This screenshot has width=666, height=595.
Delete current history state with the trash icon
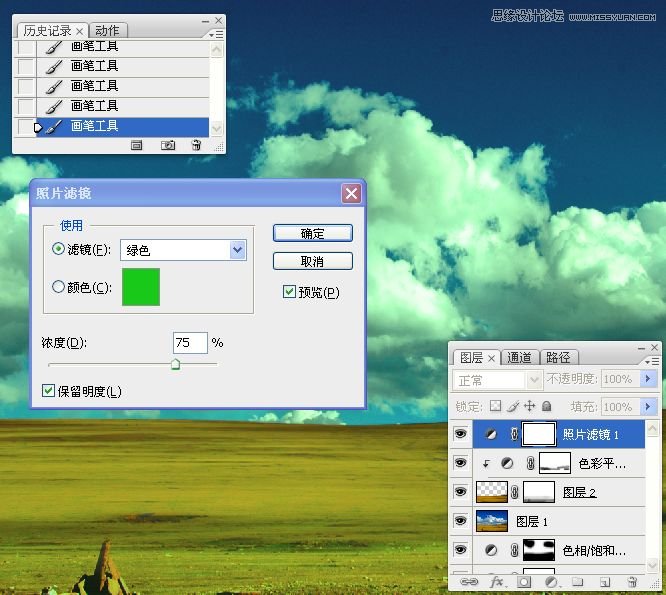click(x=196, y=145)
